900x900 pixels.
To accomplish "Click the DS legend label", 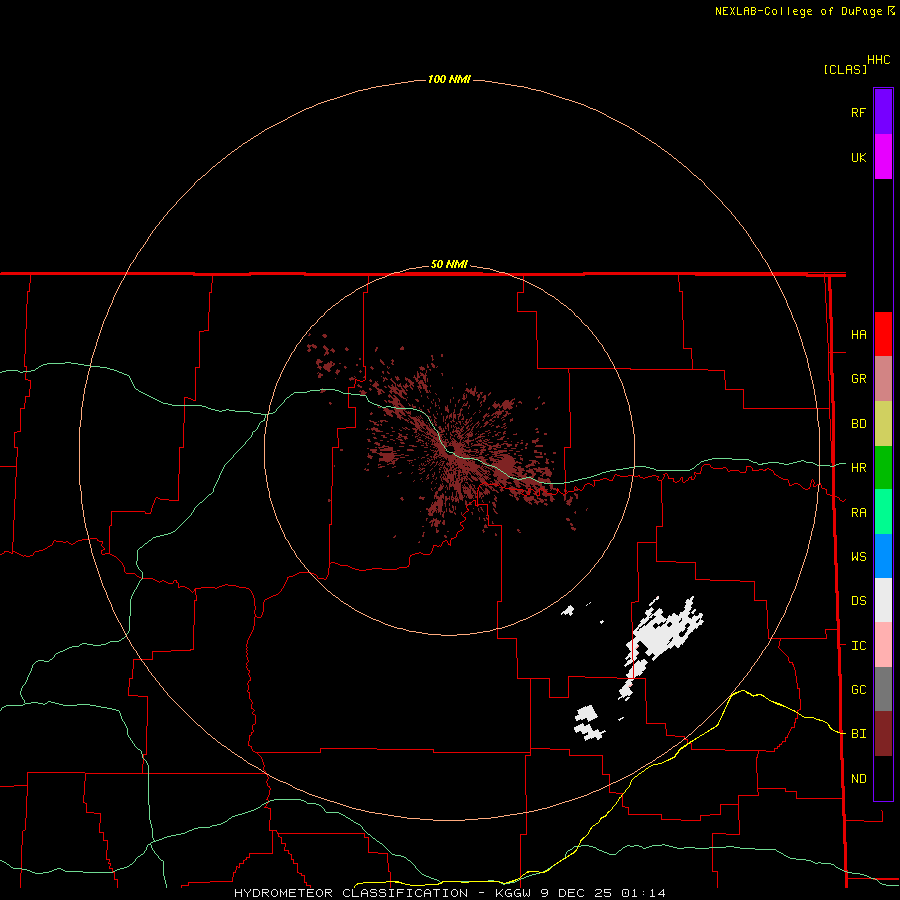I will 858,601.
